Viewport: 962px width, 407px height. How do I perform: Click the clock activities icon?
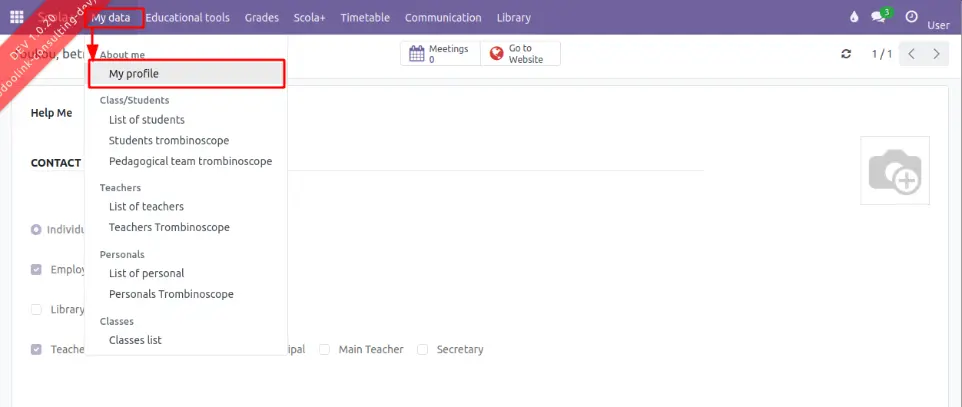coord(911,17)
